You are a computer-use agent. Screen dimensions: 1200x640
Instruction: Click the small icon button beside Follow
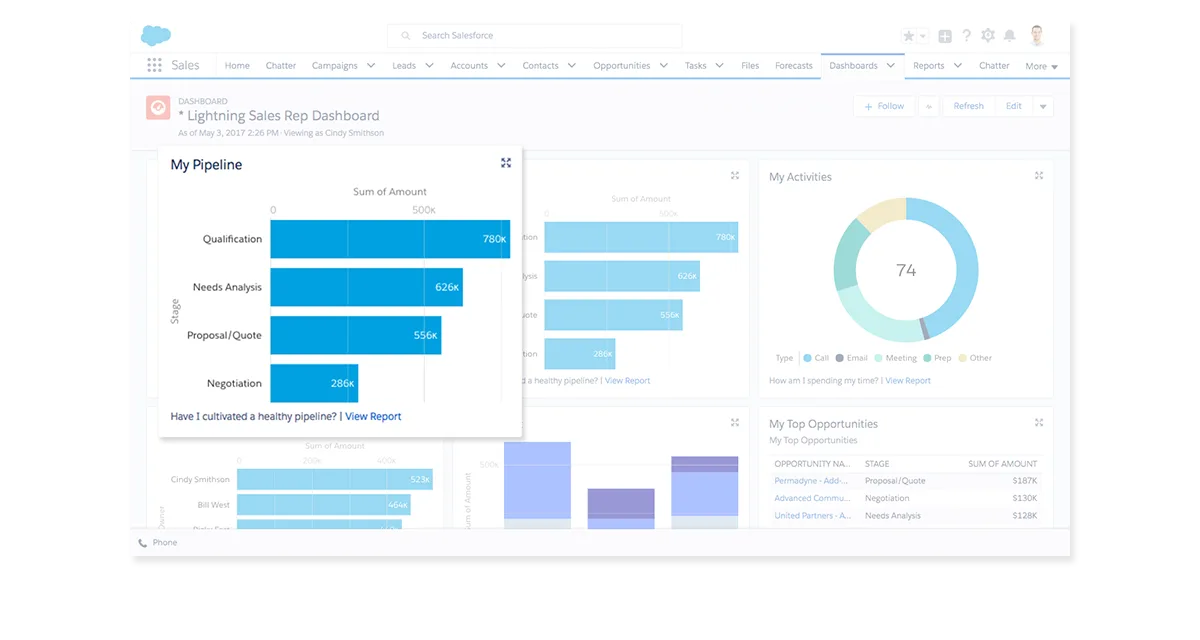pos(928,106)
